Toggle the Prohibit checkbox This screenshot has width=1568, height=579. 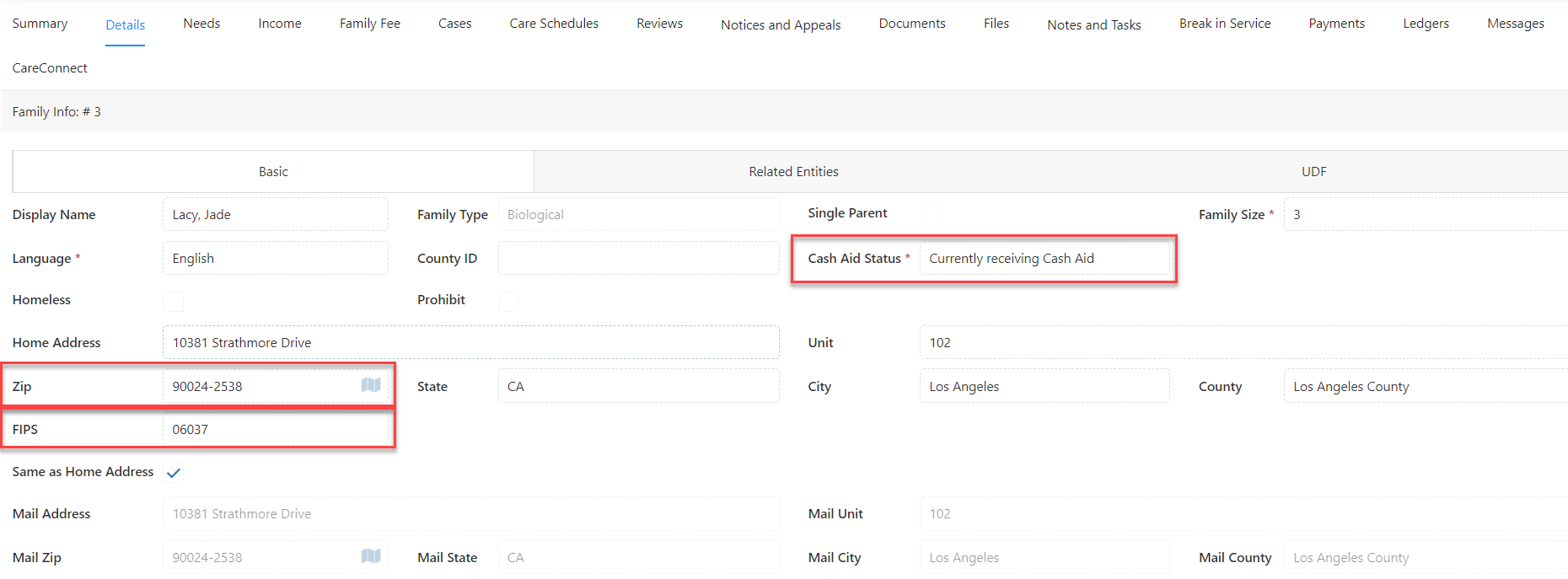[x=508, y=301]
